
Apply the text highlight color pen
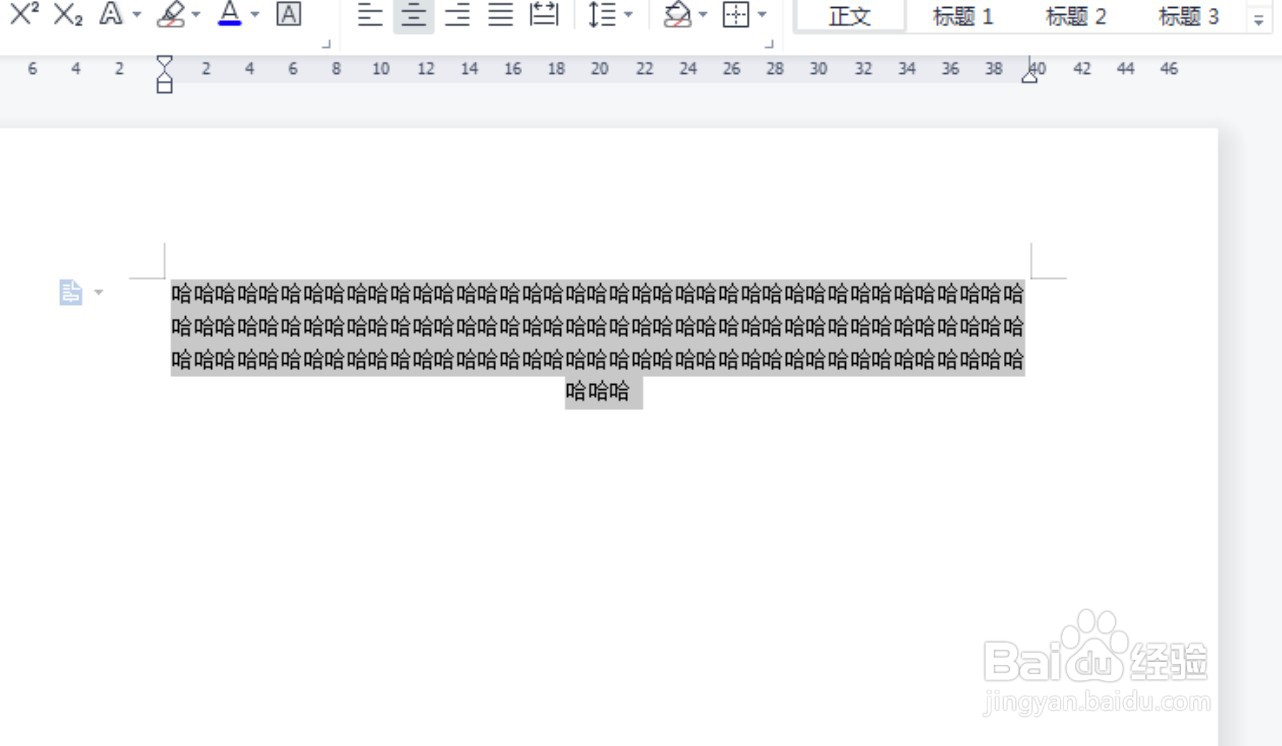(x=172, y=14)
